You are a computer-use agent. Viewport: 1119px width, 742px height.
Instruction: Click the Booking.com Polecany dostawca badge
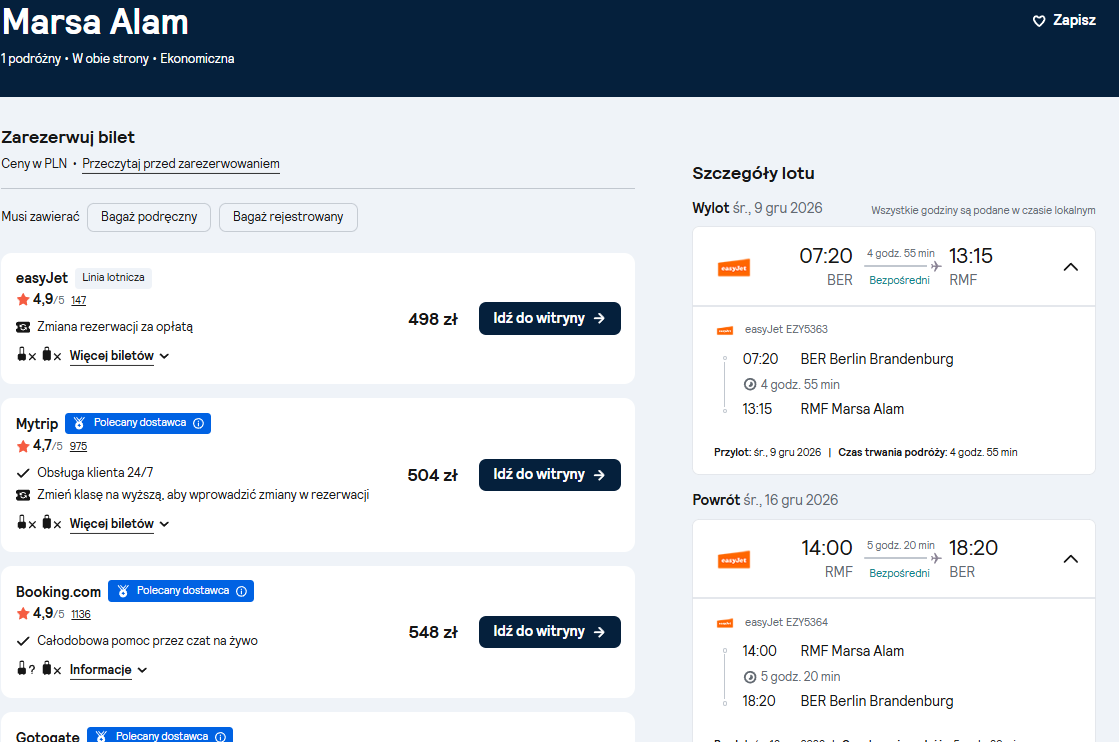coord(181,591)
